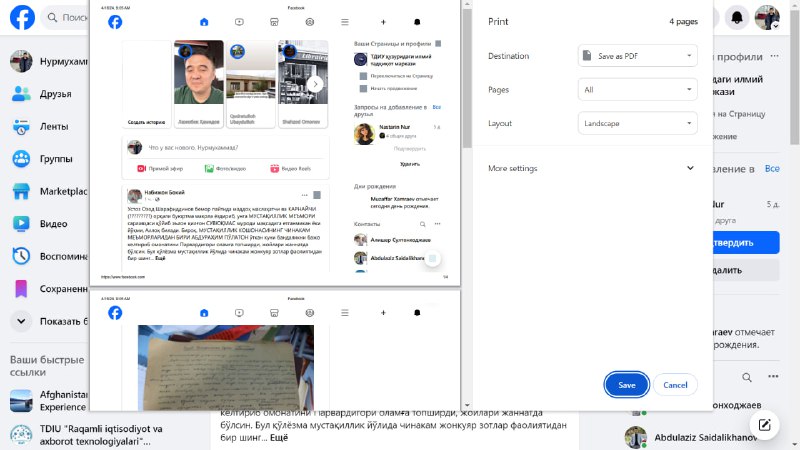The height and width of the screenshot is (450, 800).
Task: Click the new message compose icon
Action: 764,425
